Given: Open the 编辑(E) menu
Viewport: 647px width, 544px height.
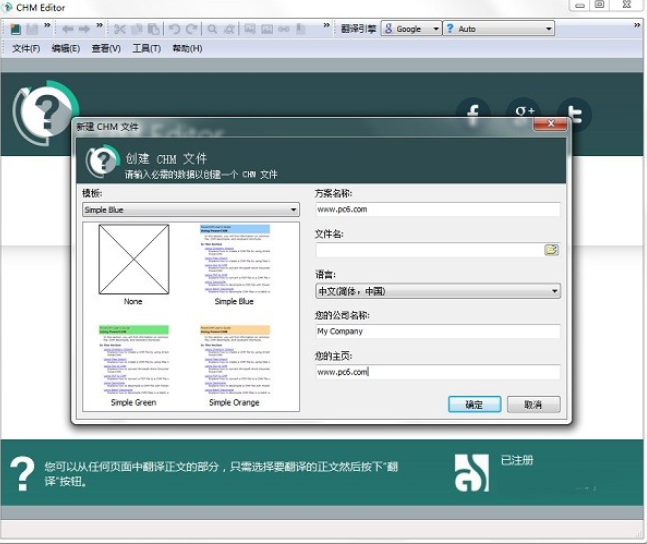Looking at the screenshot, I should click(x=66, y=49).
